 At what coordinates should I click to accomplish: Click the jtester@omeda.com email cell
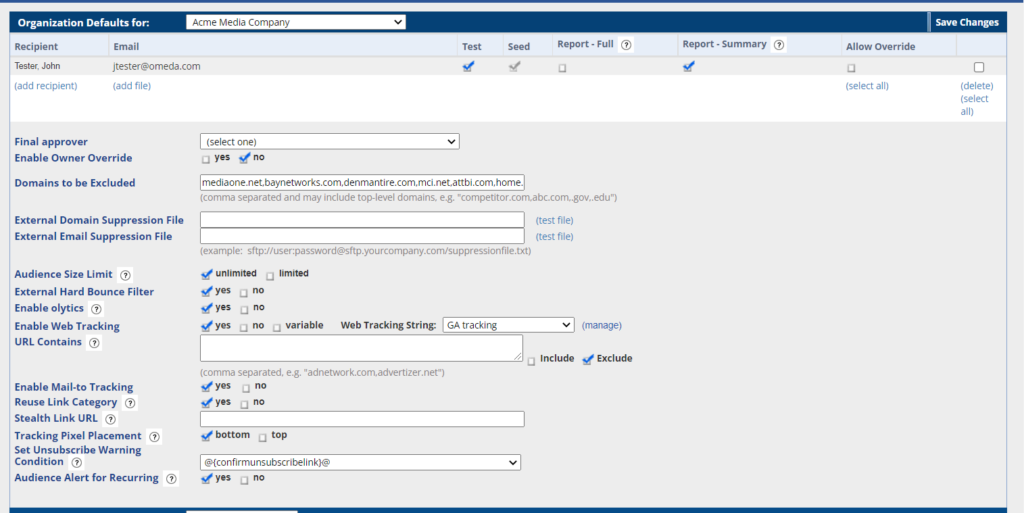click(x=156, y=67)
